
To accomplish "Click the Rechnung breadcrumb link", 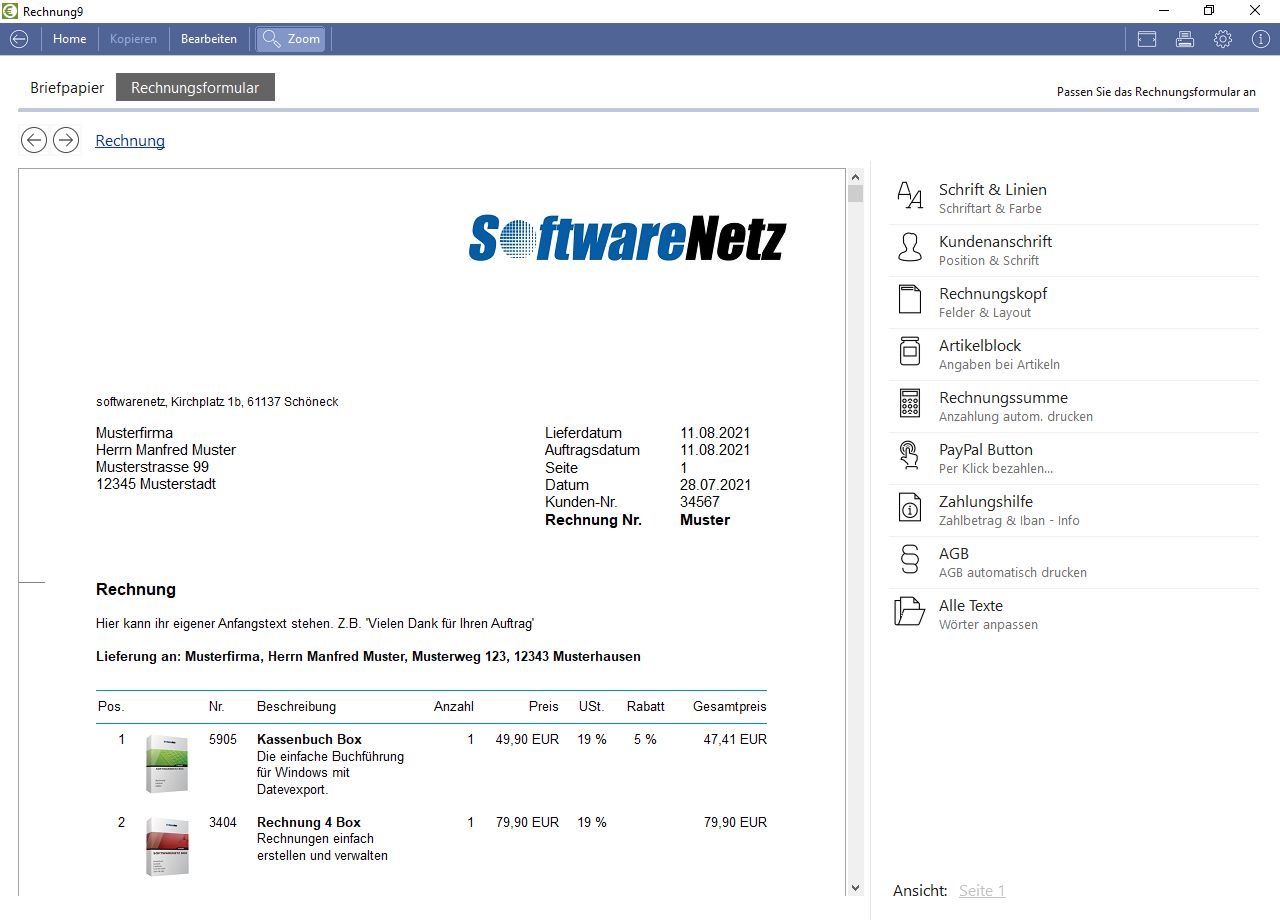I will pos(130,141).
